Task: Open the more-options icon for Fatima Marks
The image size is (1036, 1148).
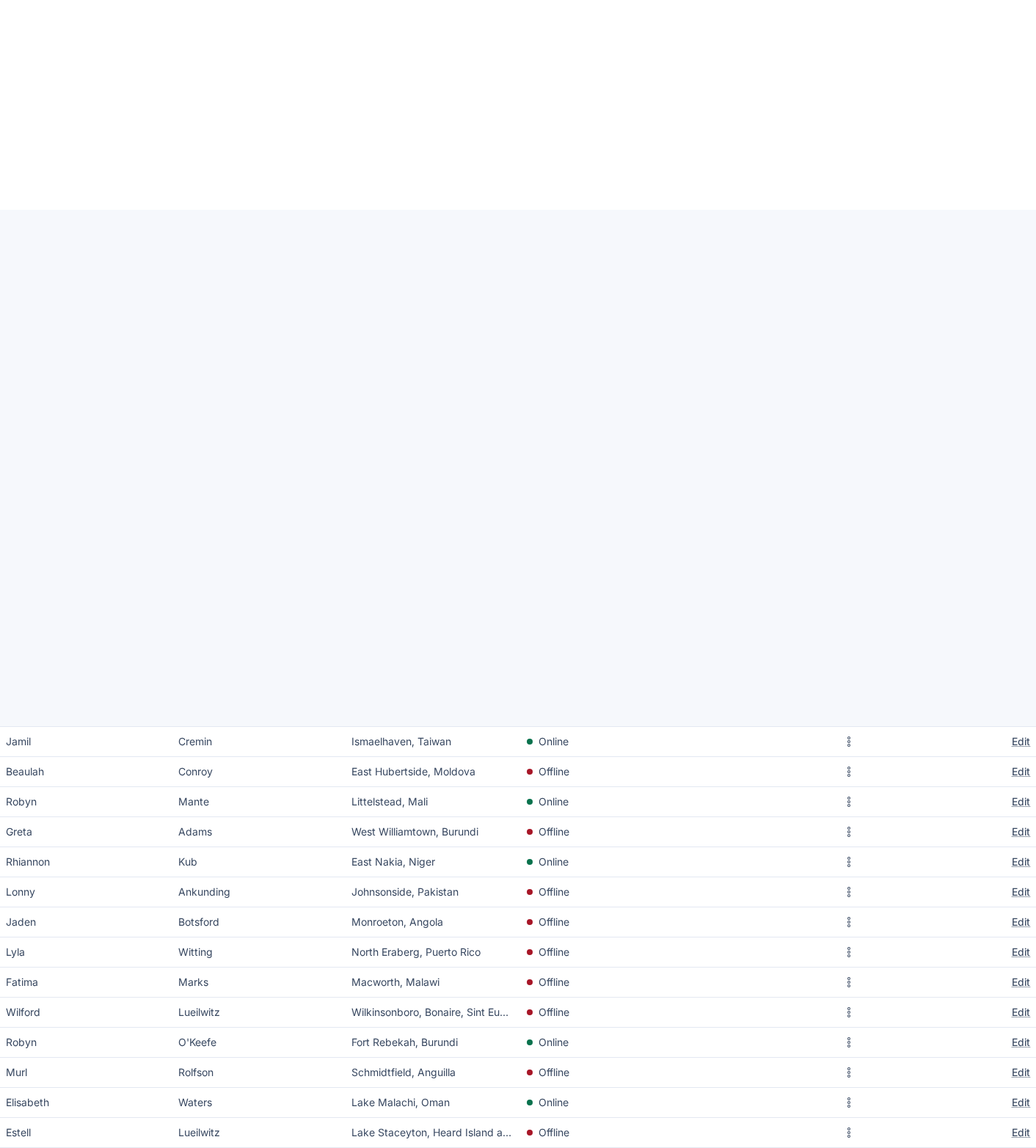Action: [849, 982]
